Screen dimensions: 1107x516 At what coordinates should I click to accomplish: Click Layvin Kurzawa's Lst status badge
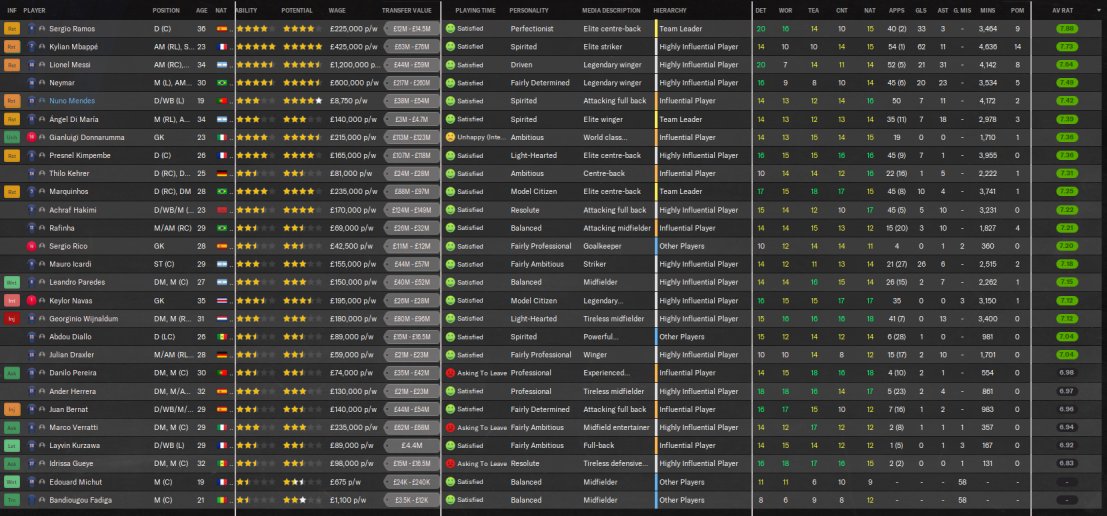(x=12, y=445)
